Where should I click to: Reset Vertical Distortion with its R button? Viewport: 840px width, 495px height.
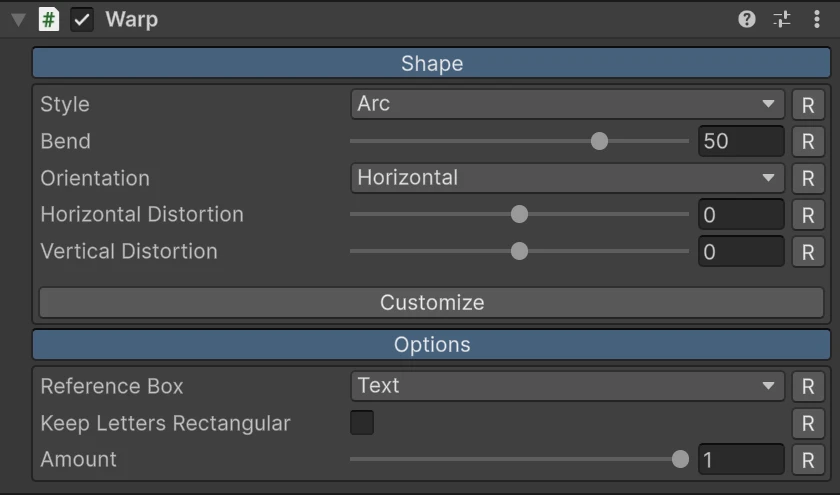click(808, 252)
